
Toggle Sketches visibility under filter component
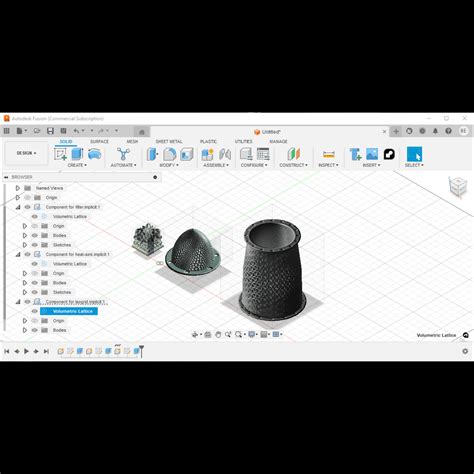point(35,245)
